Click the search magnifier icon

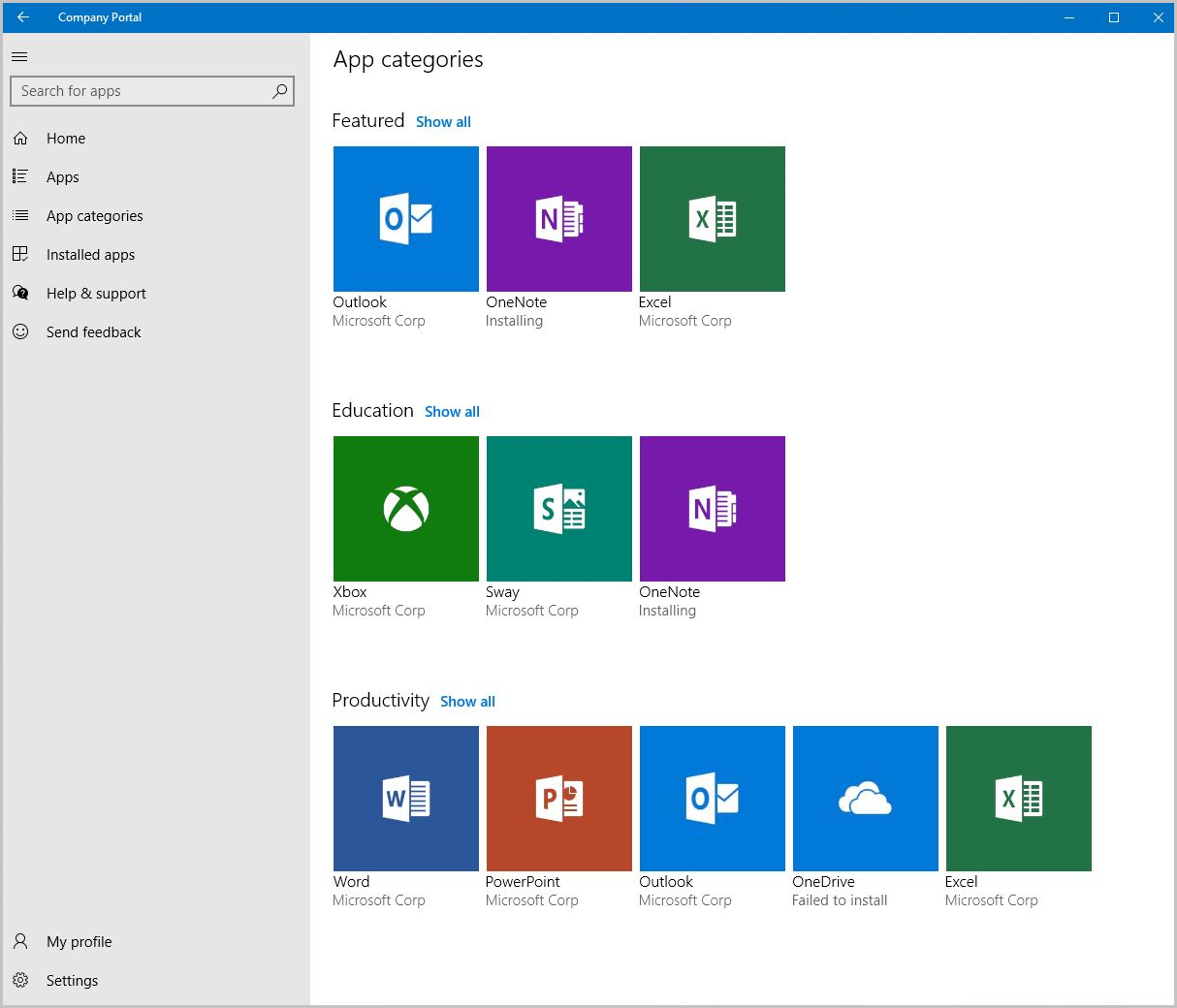coord(280,91)
